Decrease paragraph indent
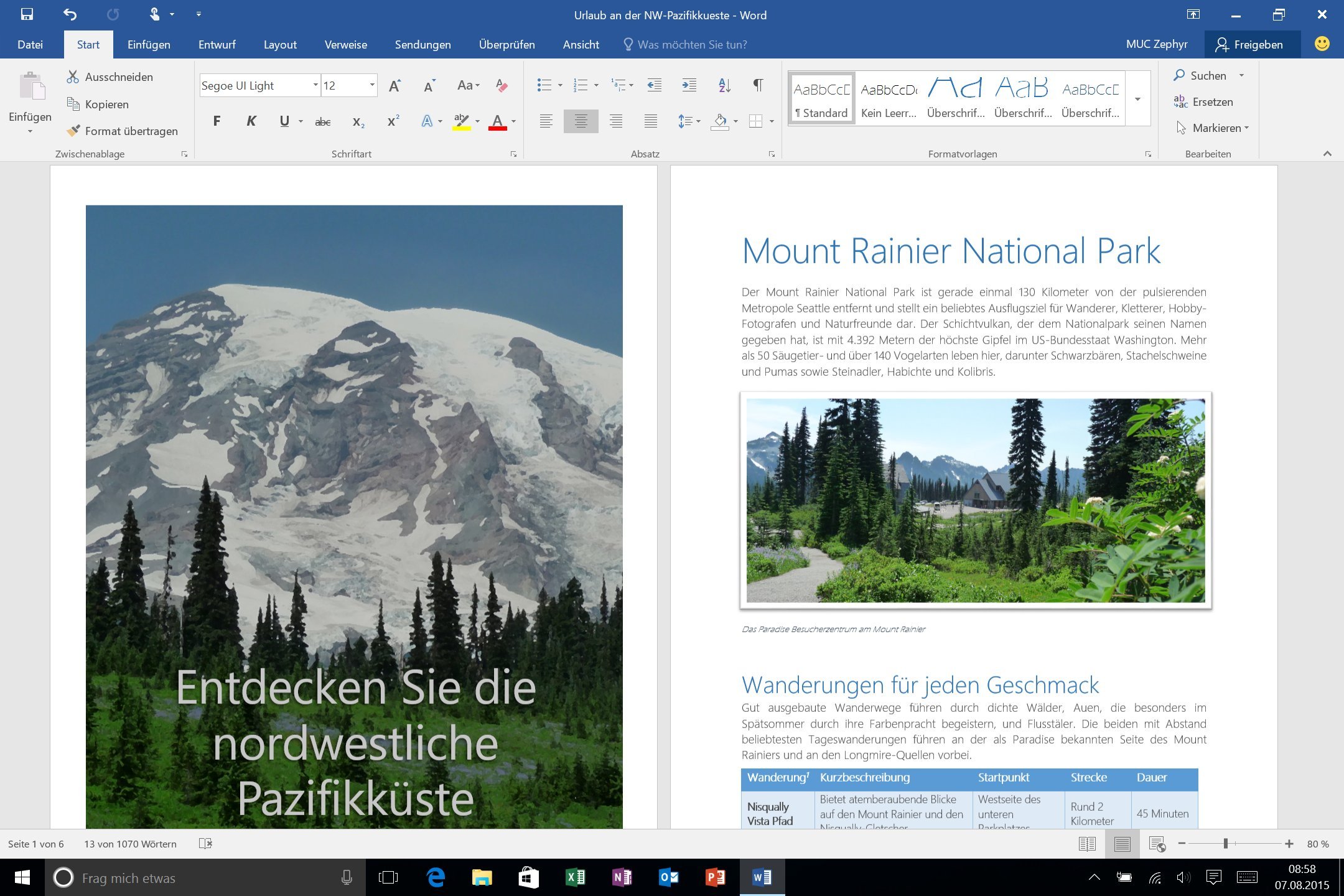The width and height of the screenshot is (1344, 896). [x=654, y=86]
